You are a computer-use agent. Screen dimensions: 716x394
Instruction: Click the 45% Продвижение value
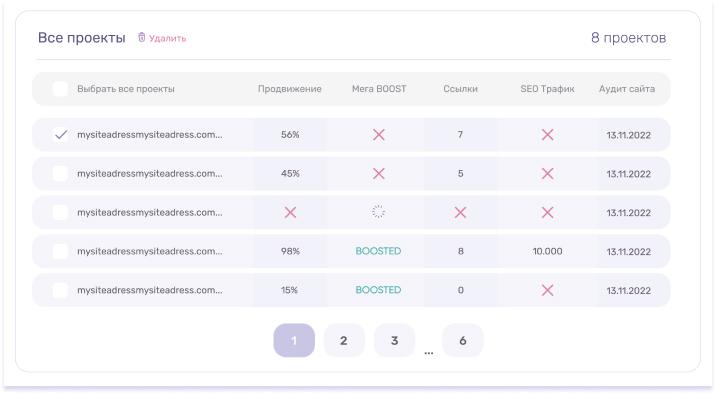[290, 173]
